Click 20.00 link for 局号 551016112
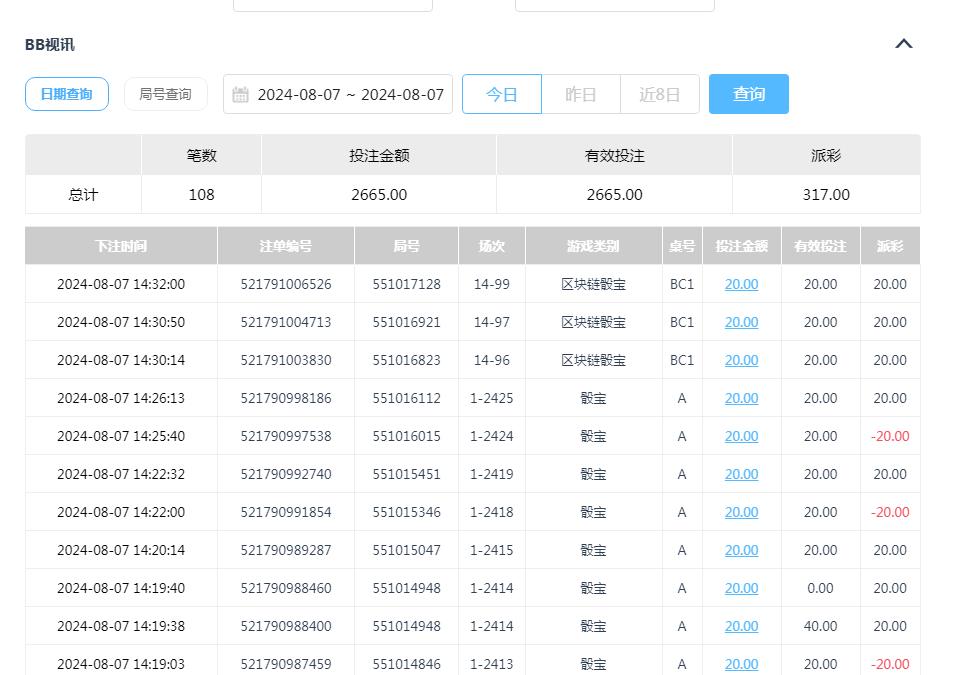Screen dimensions: 969x675 pos(740,398)
